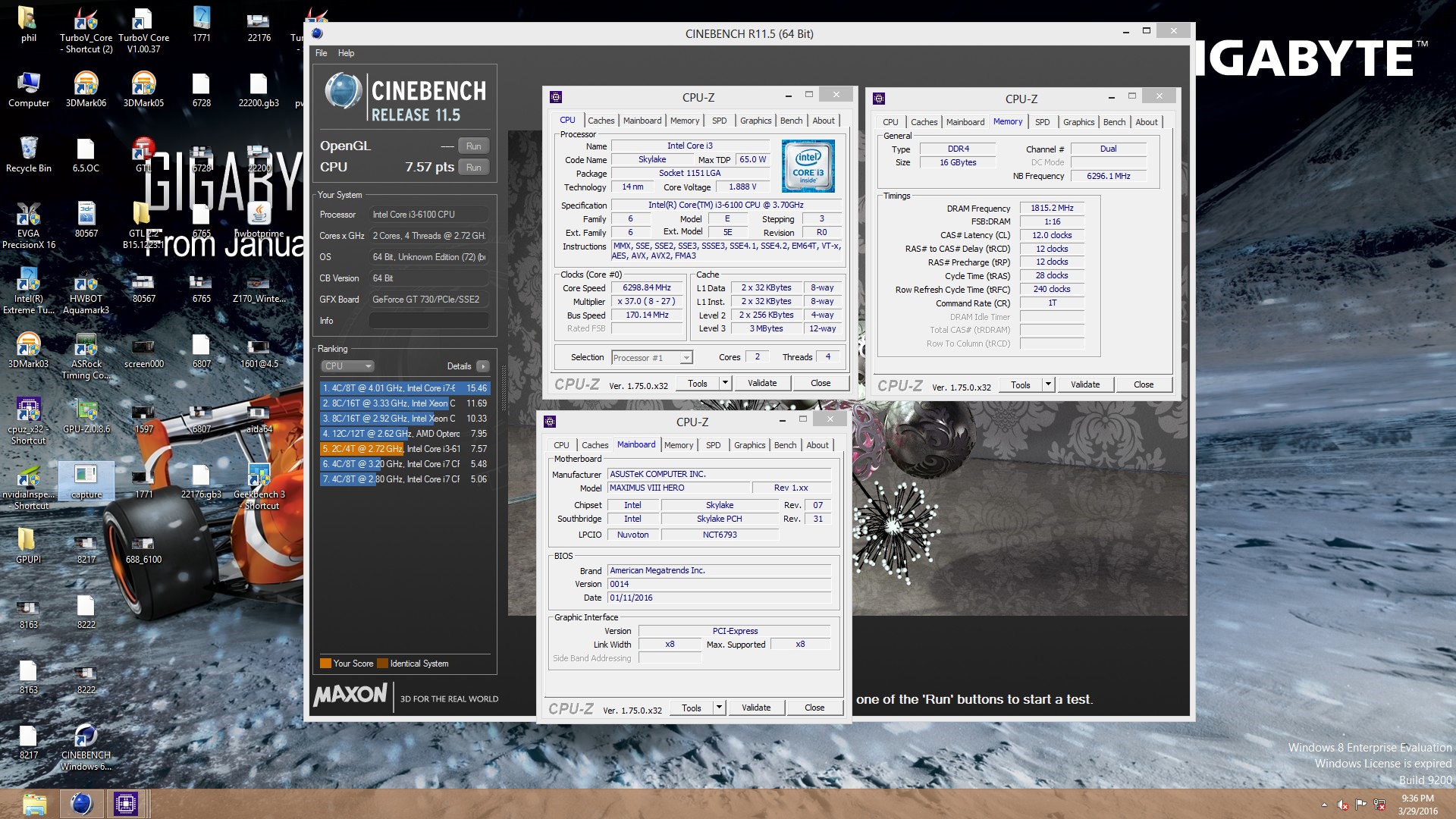Open Cinebench Help menu
1456x819 pixels.
pos(346,53)
